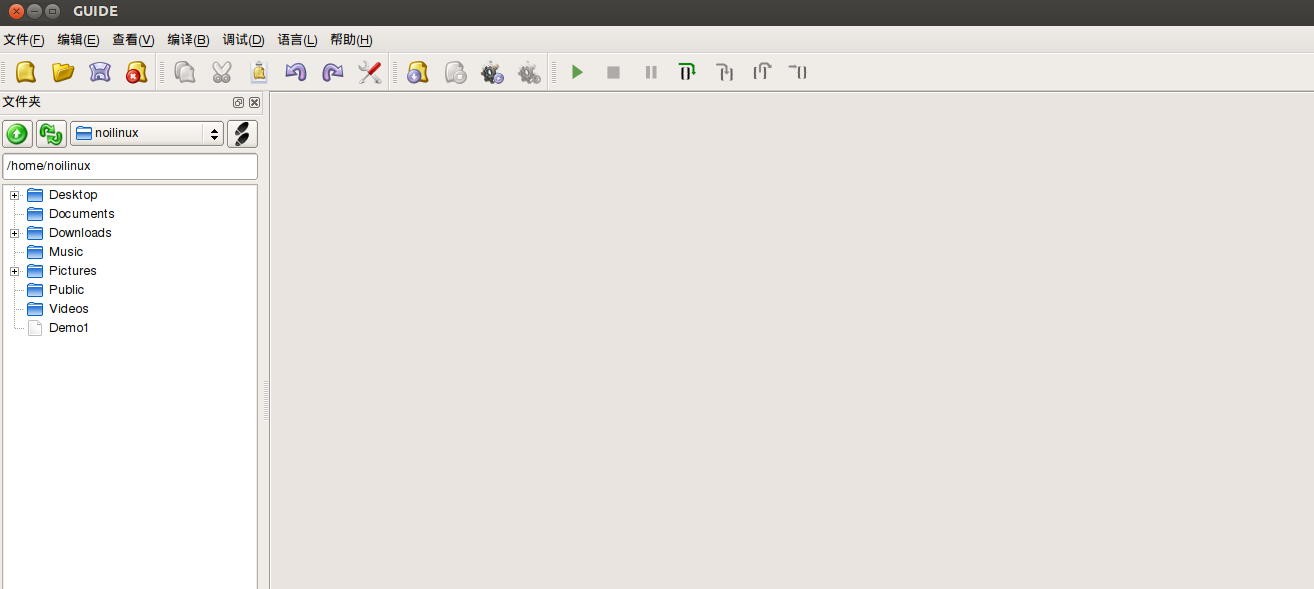Click the greyed scroll icon with stop mark
Image resolution: width=1314 pixels, height=589 pixels.
455,72
